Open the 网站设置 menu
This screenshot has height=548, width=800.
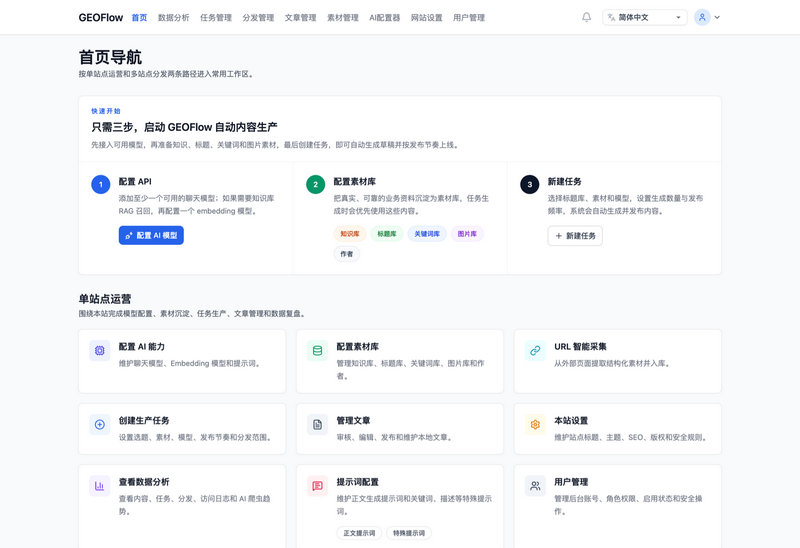coord(427,17)
